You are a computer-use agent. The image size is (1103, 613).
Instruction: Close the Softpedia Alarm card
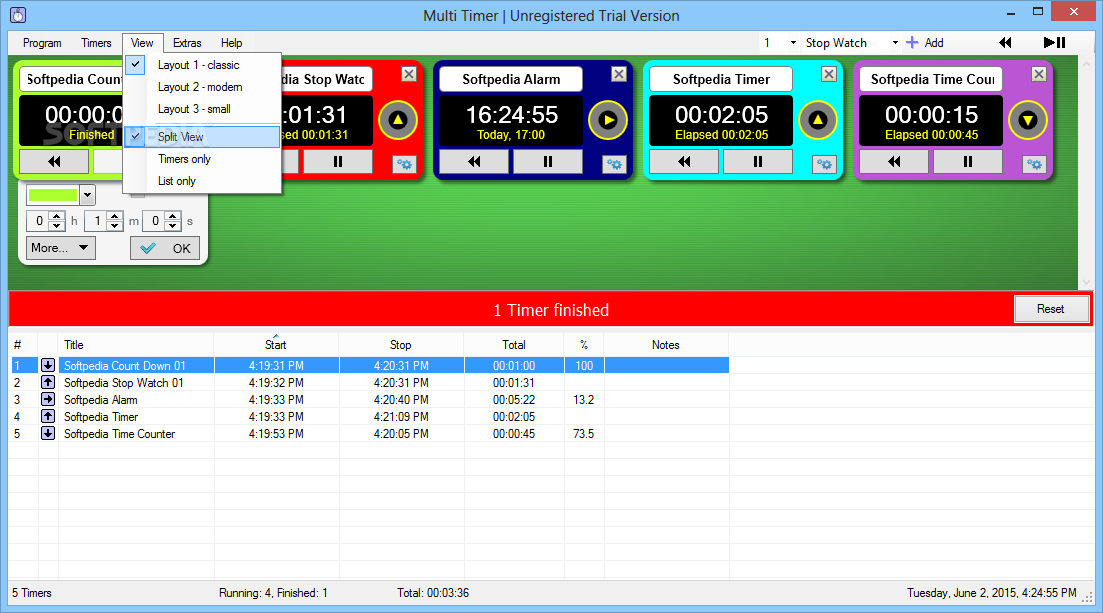point(618,74)
